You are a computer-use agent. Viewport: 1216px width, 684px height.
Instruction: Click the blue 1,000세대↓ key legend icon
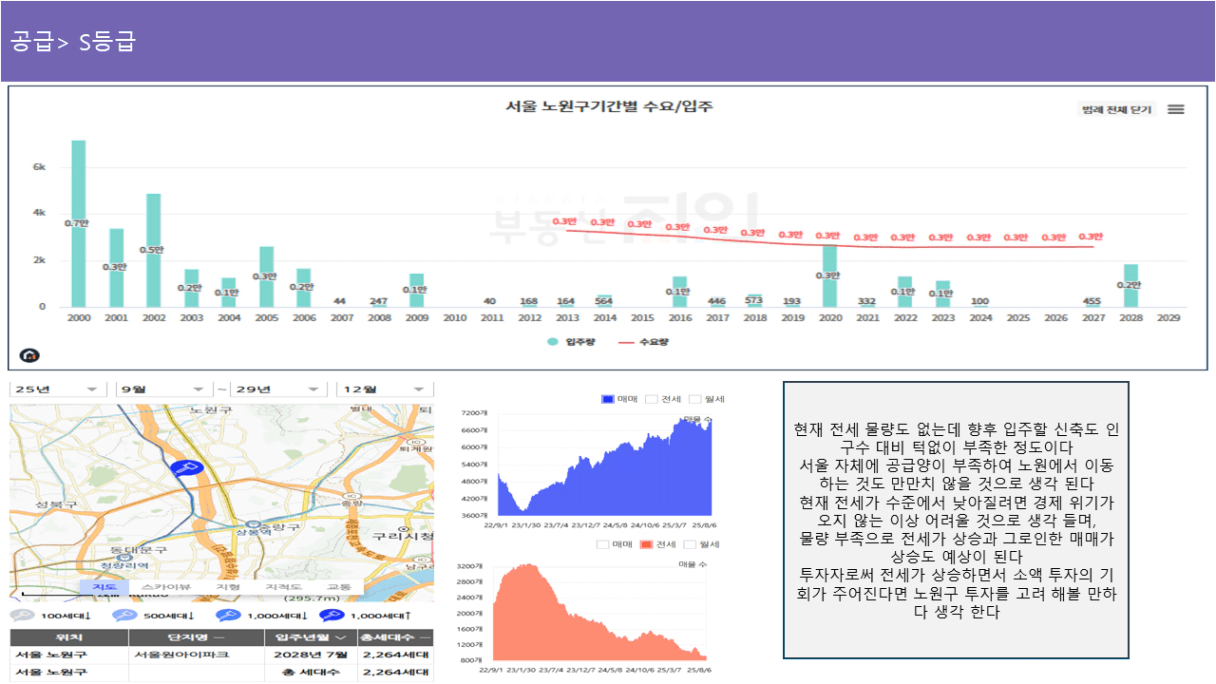pos(226,616)
